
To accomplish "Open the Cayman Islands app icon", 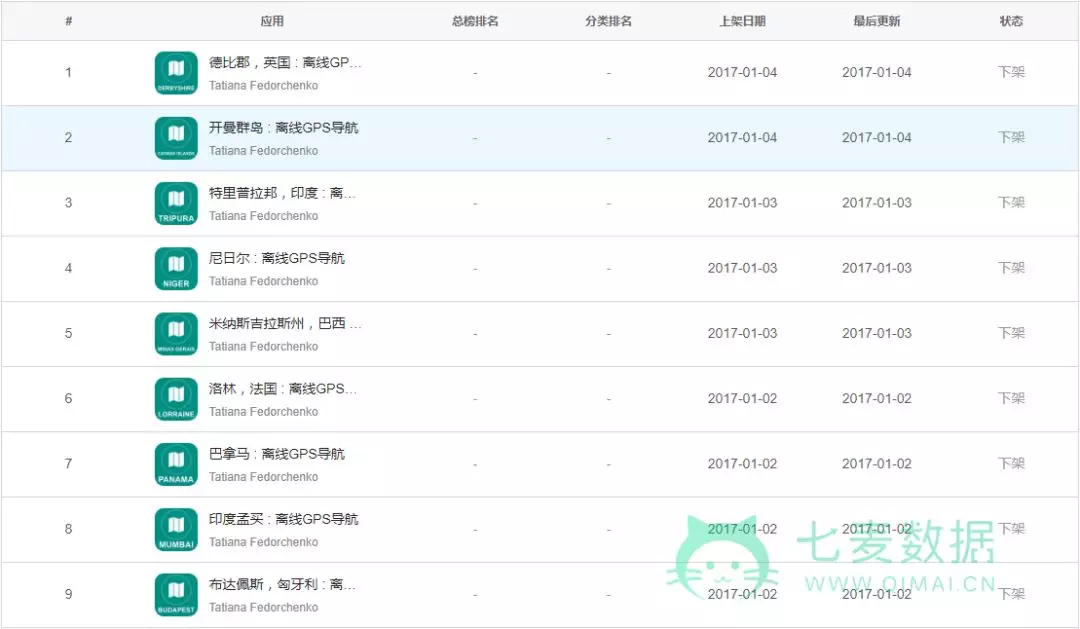I will (176, 138).
